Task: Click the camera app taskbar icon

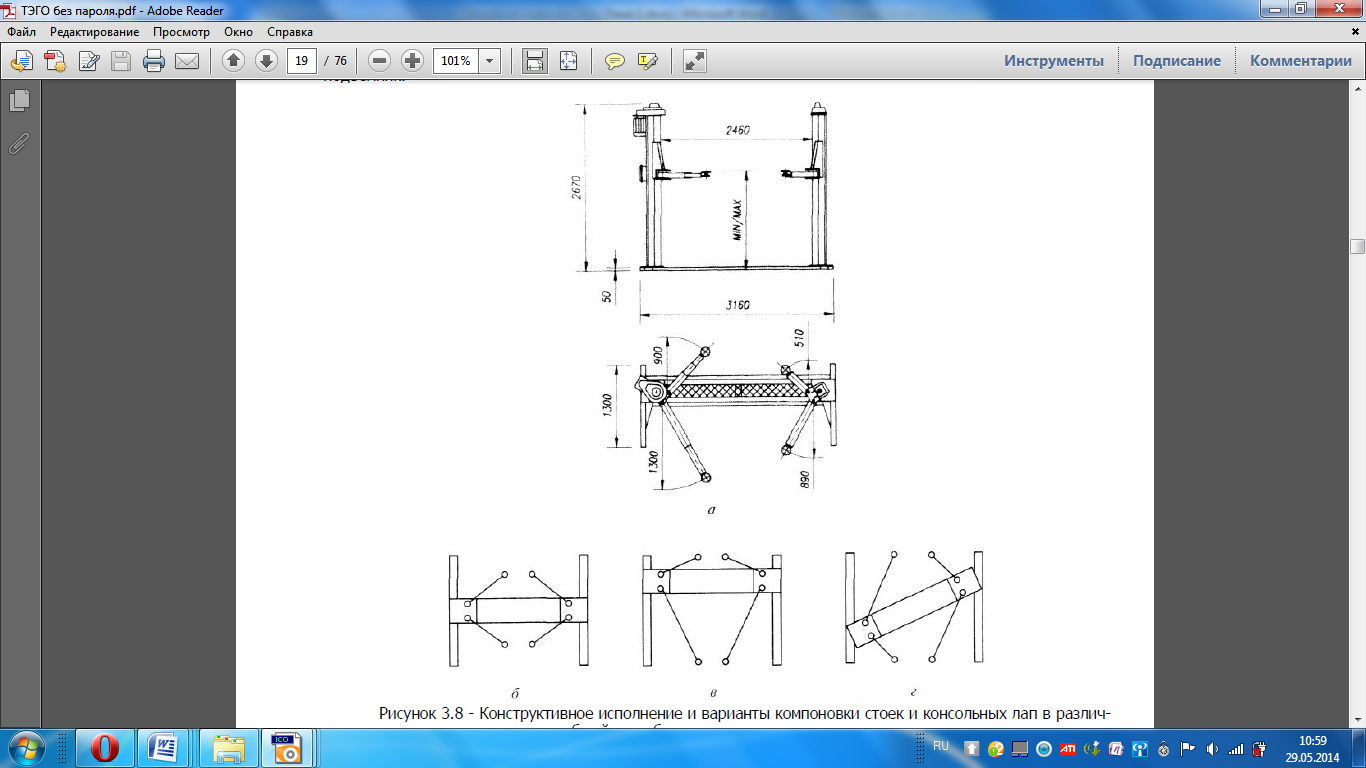Action: click(289, 747)
